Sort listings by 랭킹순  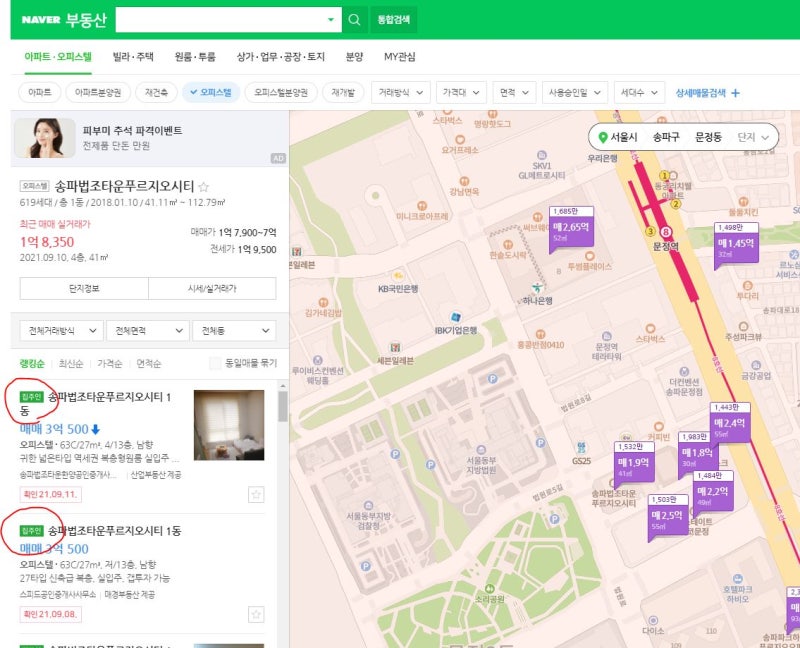(x=32, y=363)
